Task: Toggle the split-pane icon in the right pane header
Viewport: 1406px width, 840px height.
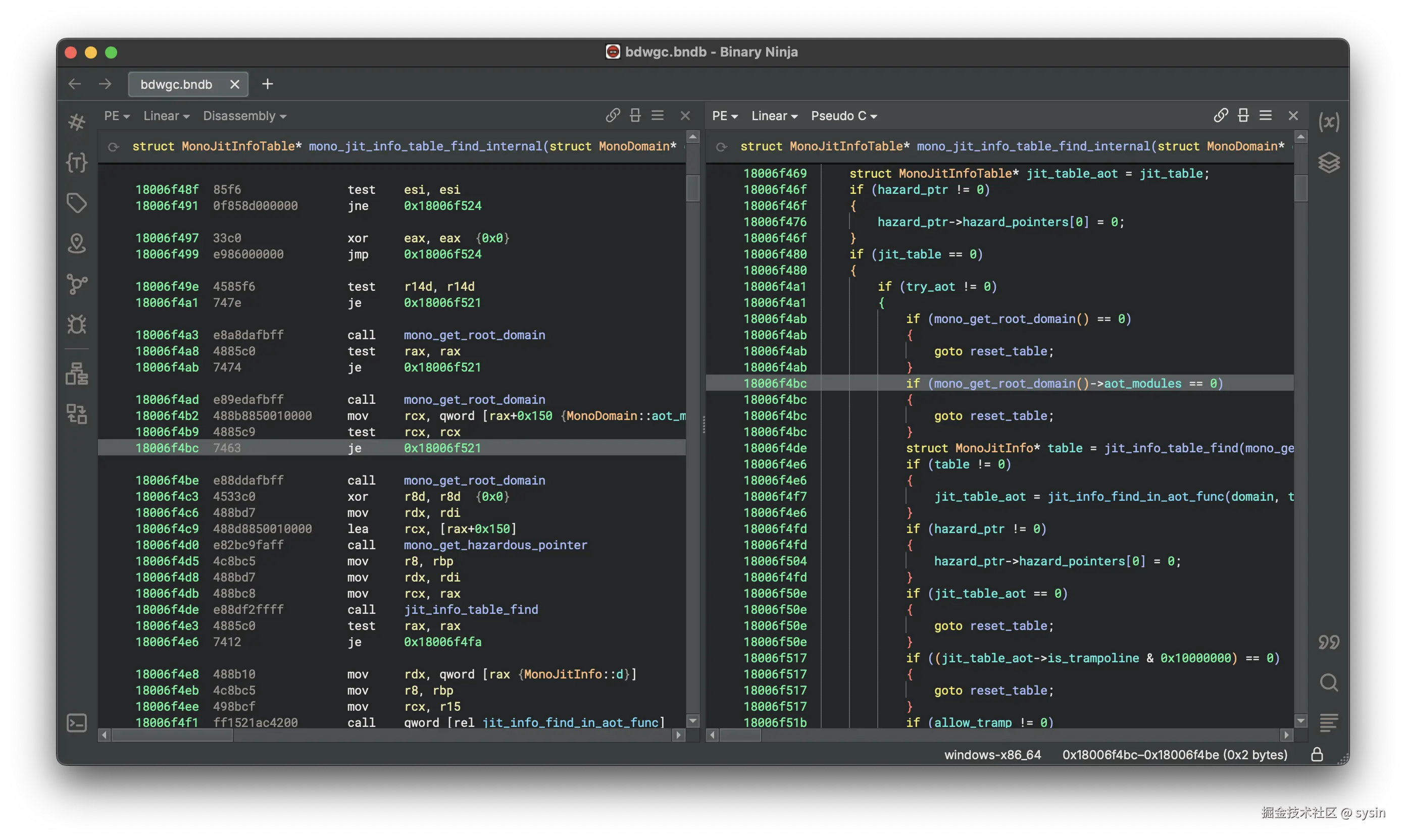Action: point(1243,115)
